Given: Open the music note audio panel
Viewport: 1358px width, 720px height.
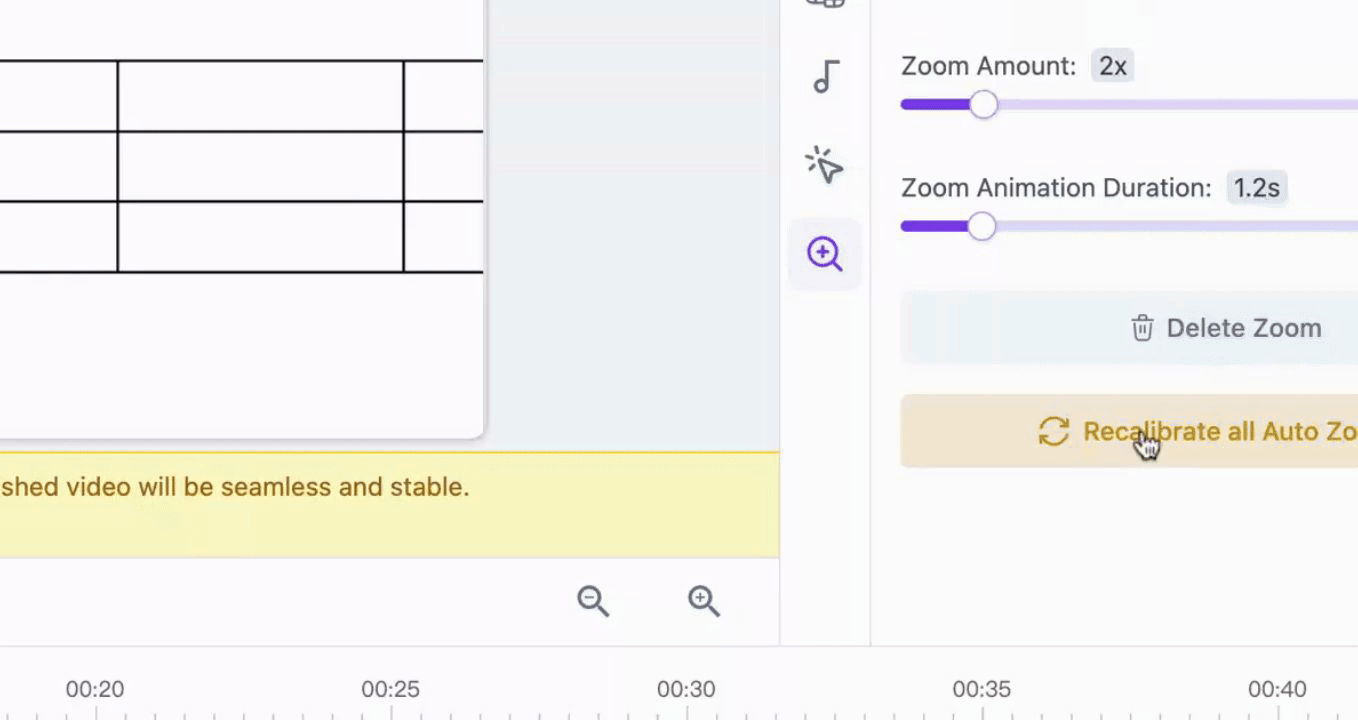Looking at the screenshot, I should click(x=825, y=77).
